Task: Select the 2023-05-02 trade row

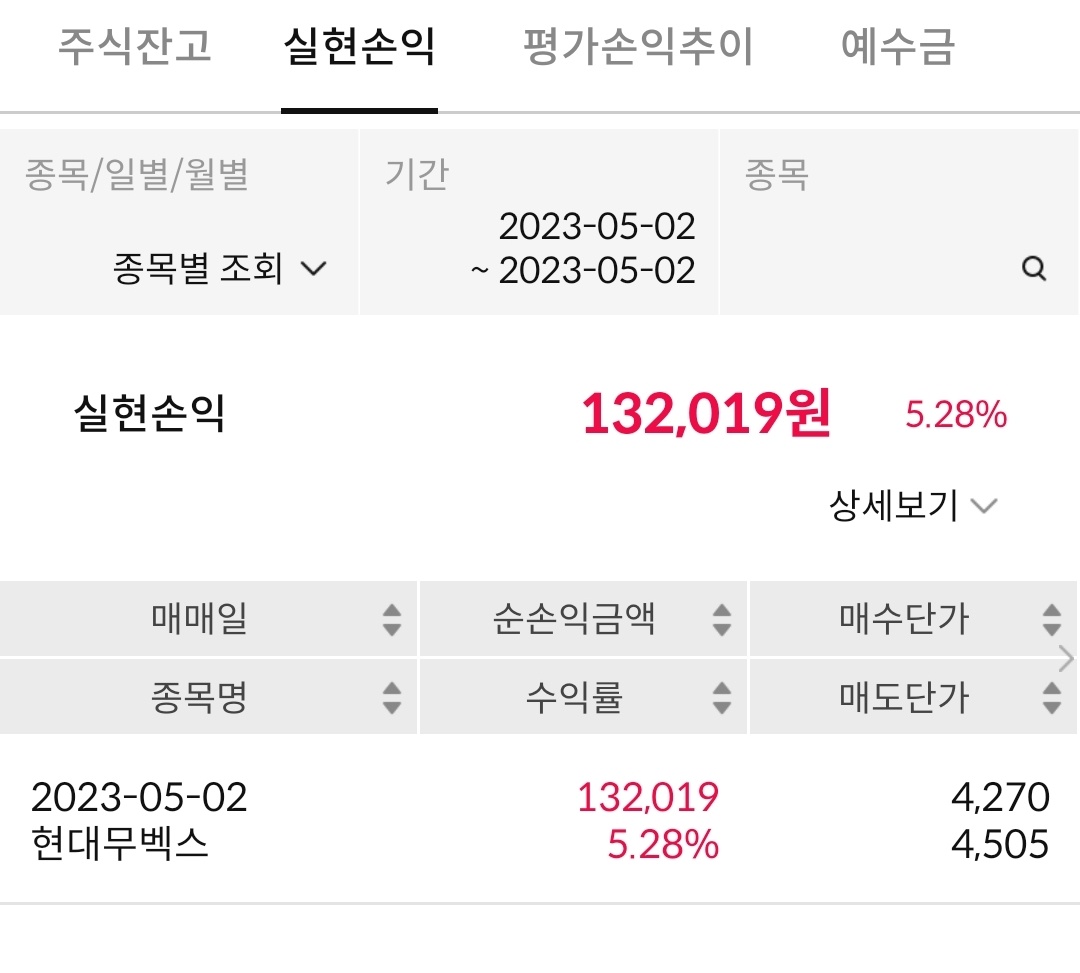Action: tap(540, 819)
